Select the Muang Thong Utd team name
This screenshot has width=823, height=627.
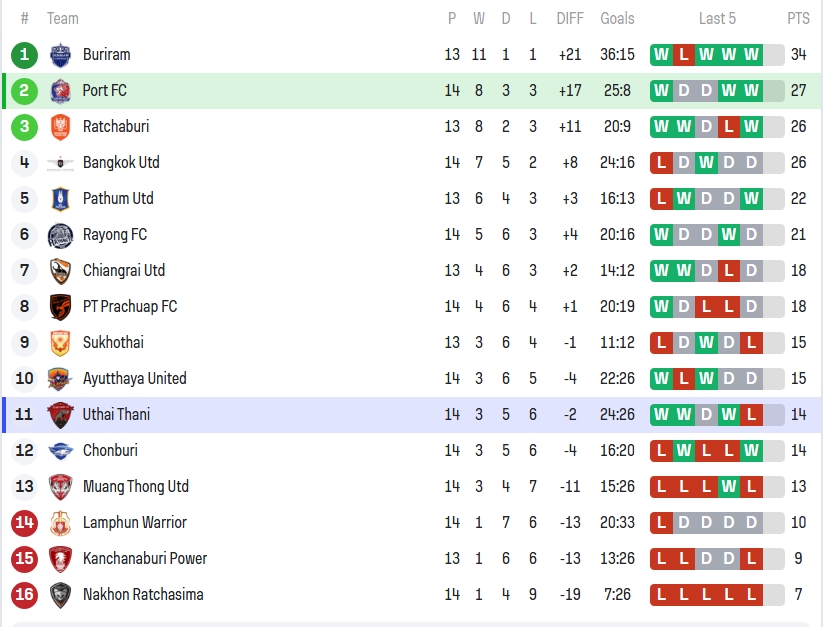135,487
